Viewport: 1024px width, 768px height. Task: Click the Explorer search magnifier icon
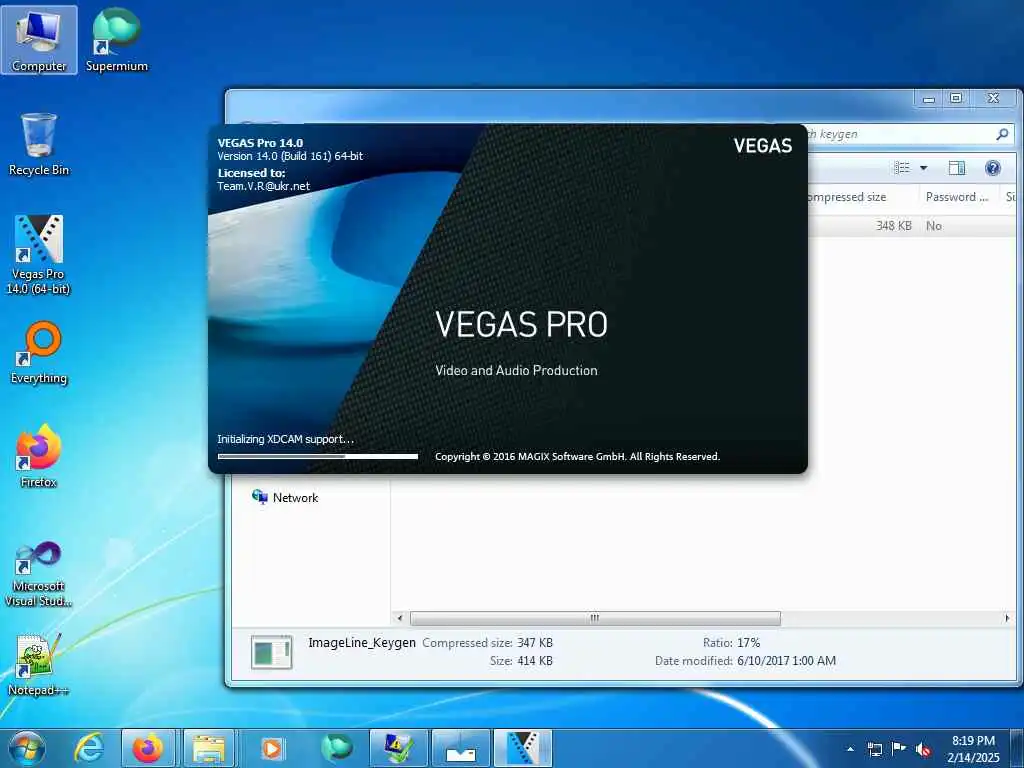click(x=1002, y=134)
